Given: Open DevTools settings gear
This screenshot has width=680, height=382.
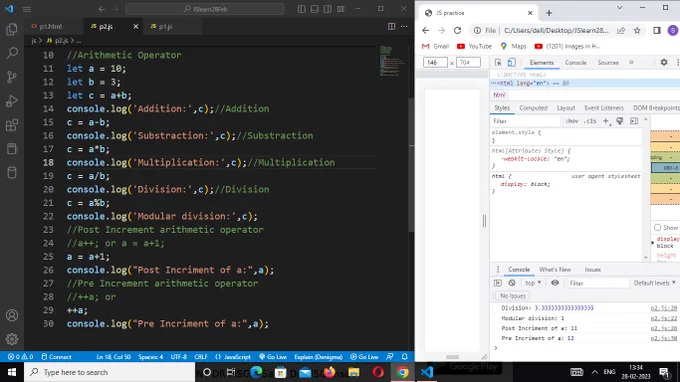Looking at the screenshot, I should coord(664,62).
